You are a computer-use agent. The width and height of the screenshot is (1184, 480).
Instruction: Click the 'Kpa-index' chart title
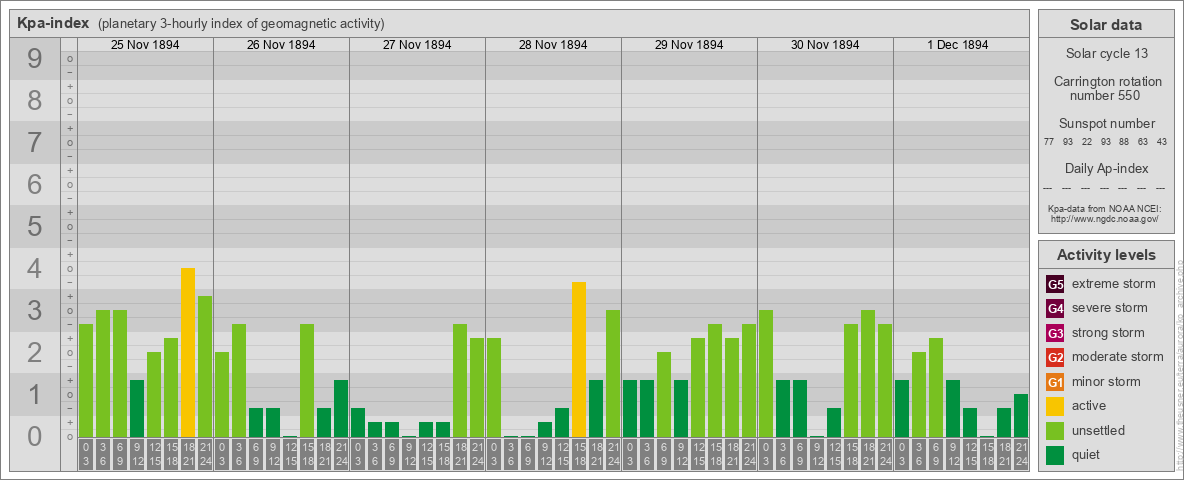[52, 23]
